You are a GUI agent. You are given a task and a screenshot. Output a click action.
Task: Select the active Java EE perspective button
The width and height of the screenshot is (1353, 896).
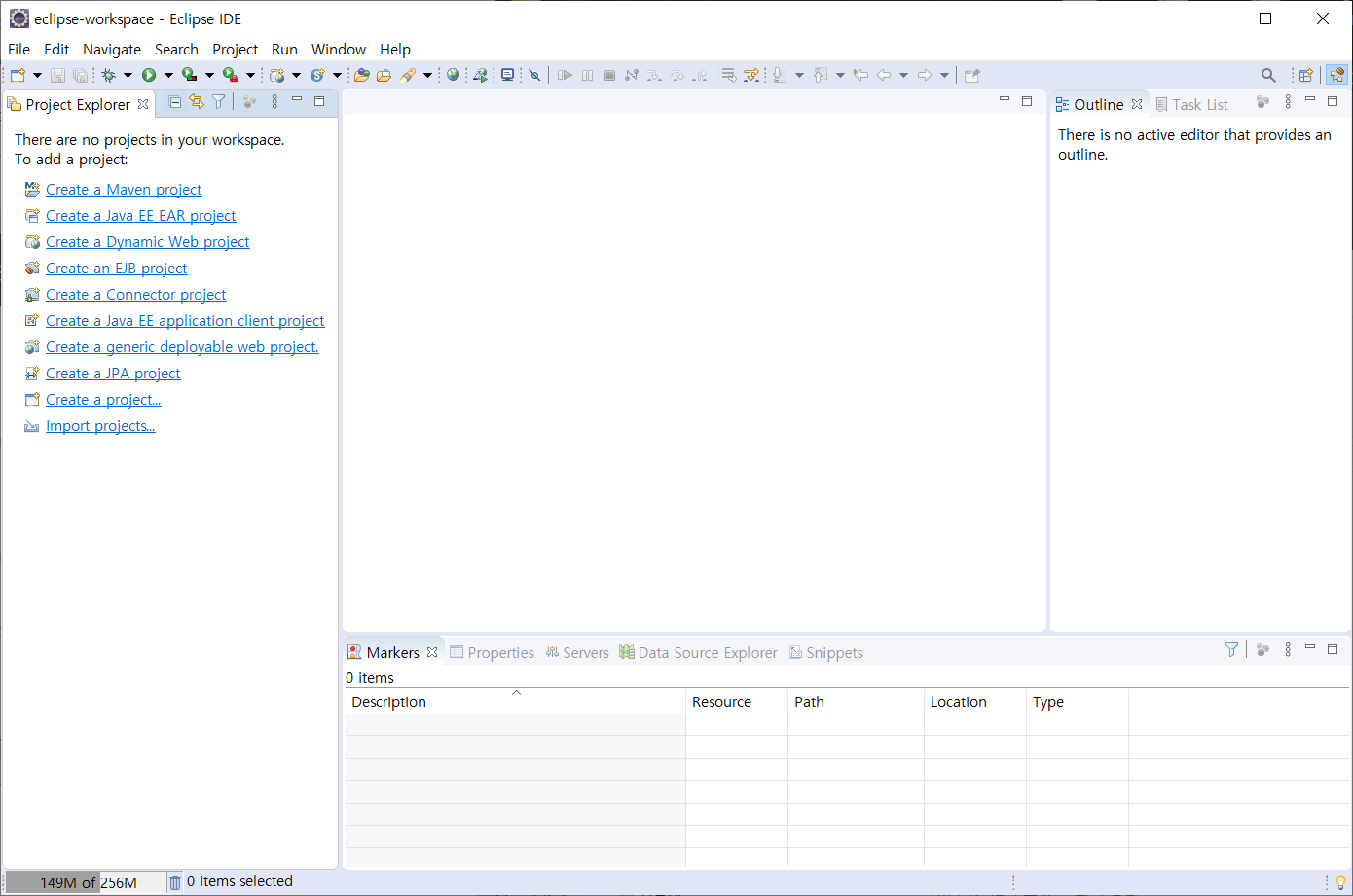click(x=1337, y=75)
